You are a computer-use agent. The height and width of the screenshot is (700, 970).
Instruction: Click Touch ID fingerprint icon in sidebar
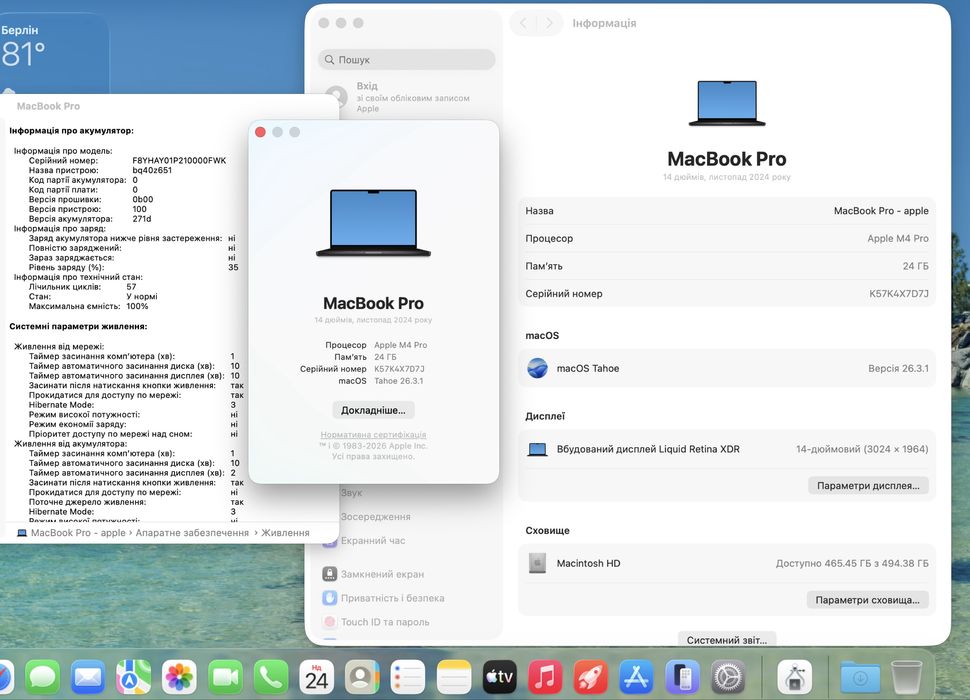click(x=330, y=622)
